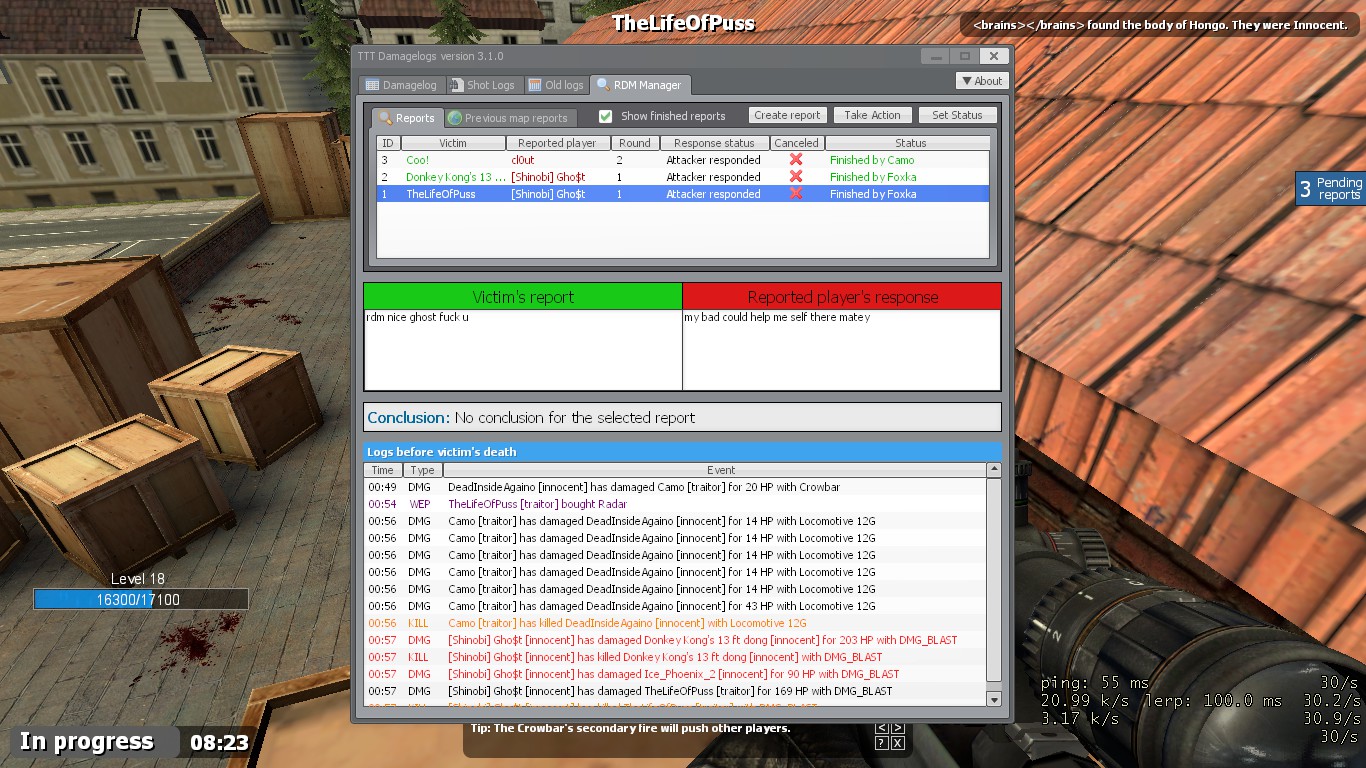The height and width of the screenshot is (768, 1366).
Task: Click the Reported player's response red header
Action: (842, 297)
